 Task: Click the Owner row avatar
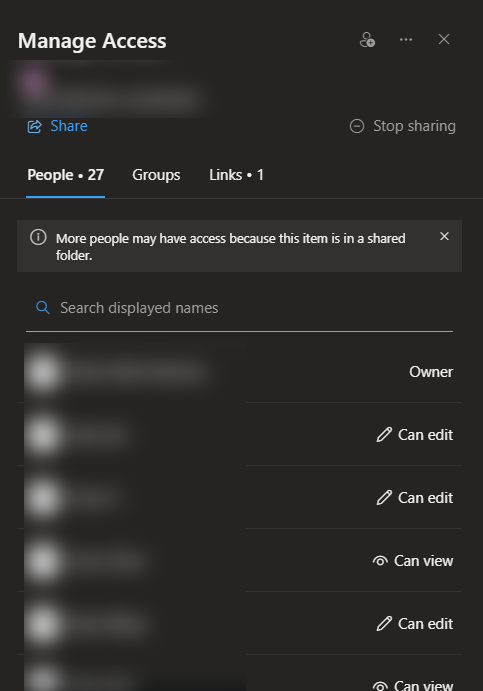click(x=43, y=372)
